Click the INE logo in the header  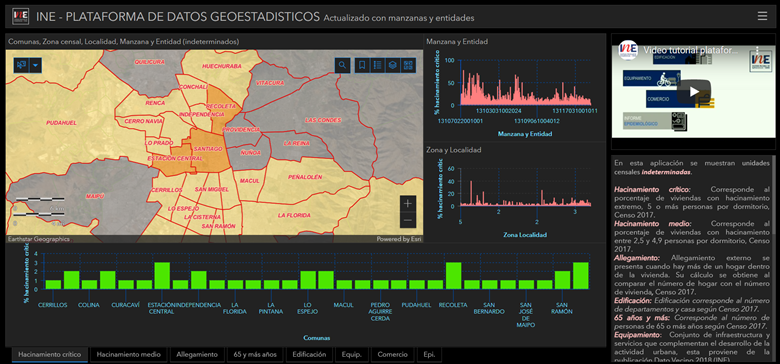tap(20, 16)
